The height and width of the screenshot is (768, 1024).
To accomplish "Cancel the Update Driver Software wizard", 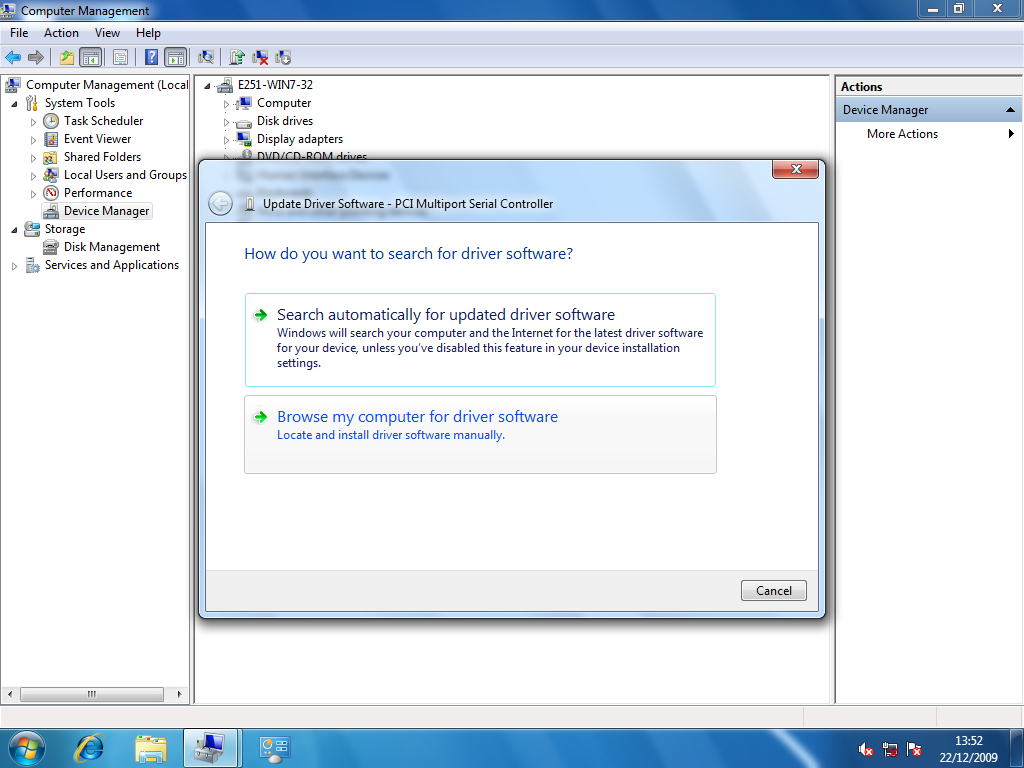I will 773,590.
